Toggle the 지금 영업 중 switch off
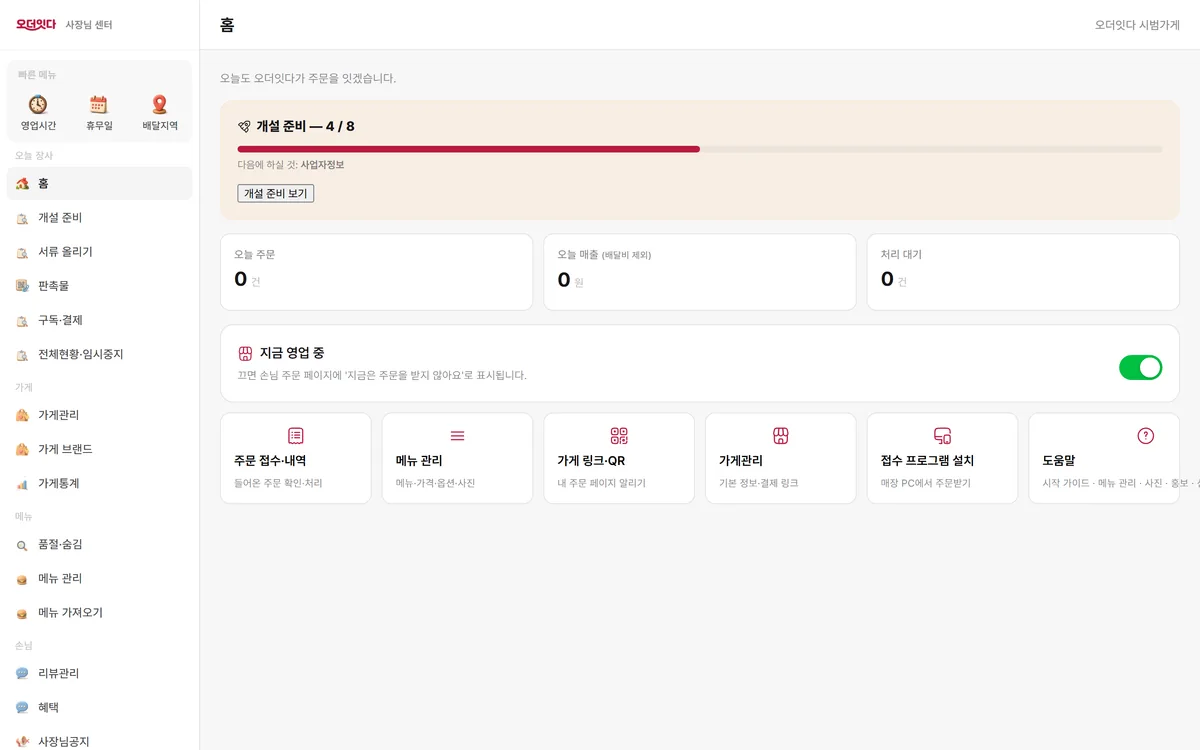Viewport: 1200px width, 750px height. [x=1141, y=367]
